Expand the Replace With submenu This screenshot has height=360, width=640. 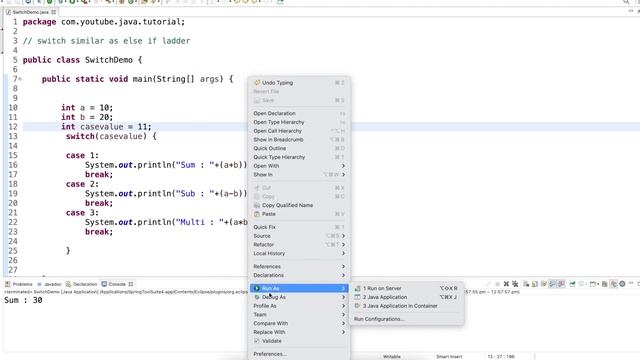pyautogui.click(x=299, y=332)
